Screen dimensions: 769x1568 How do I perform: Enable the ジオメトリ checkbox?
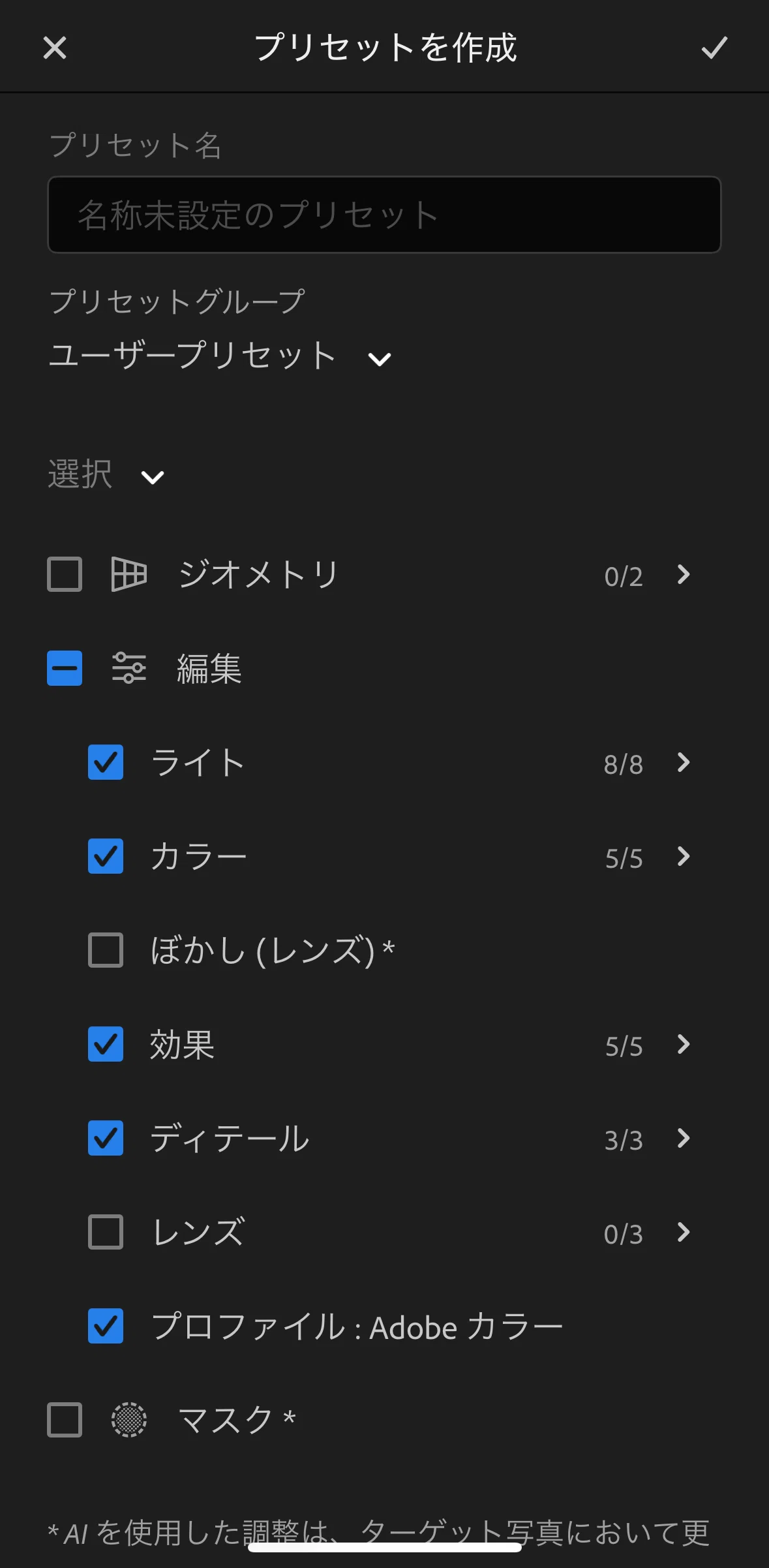click(65, 574)
